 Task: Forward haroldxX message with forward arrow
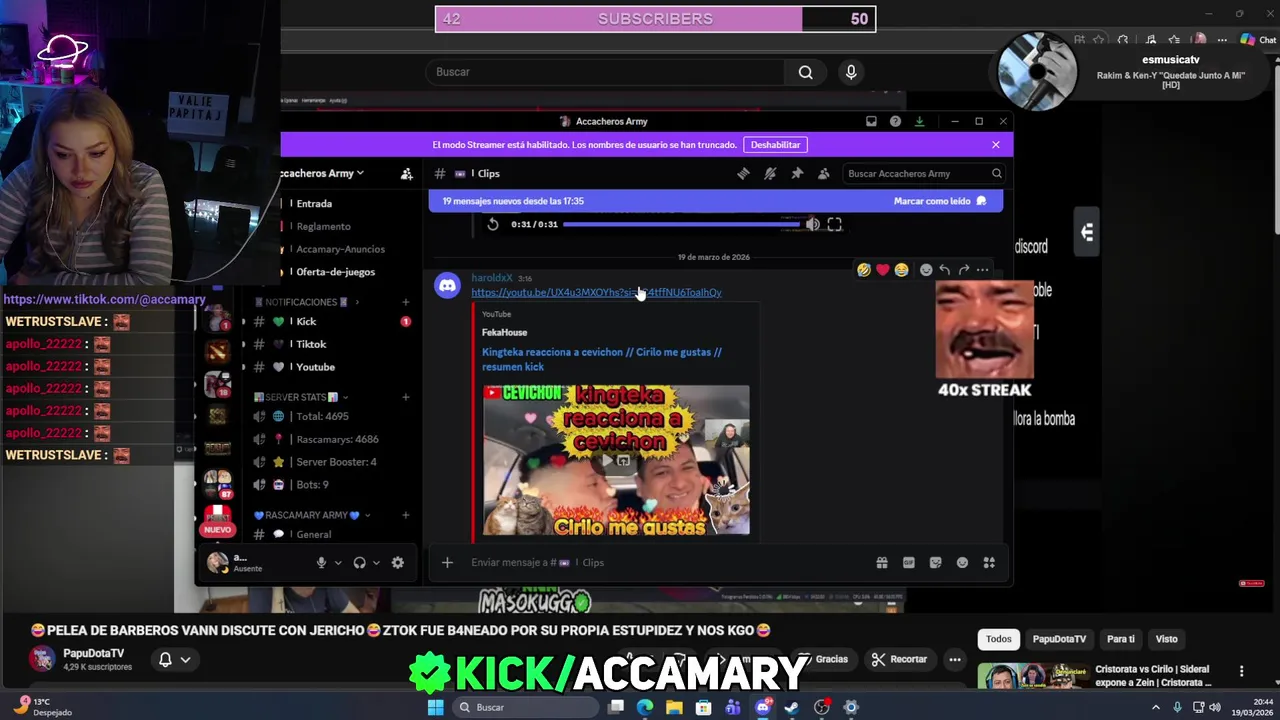[963, 269]
